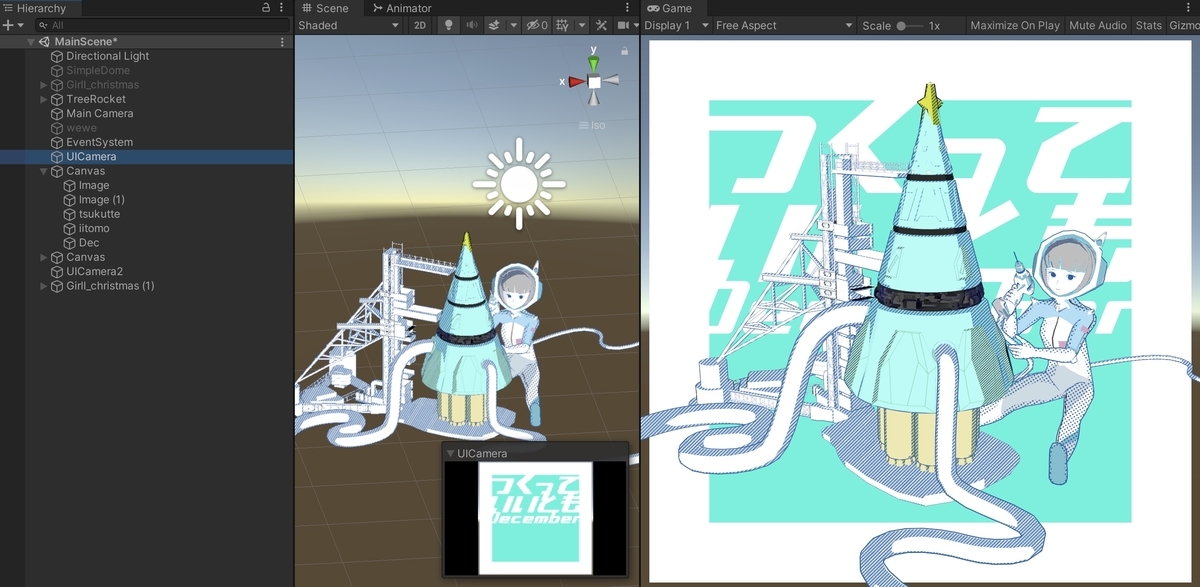1200x587 pixels.
Task: Toggle Mute Audio in the Game view
Action: pos(1098,25)
